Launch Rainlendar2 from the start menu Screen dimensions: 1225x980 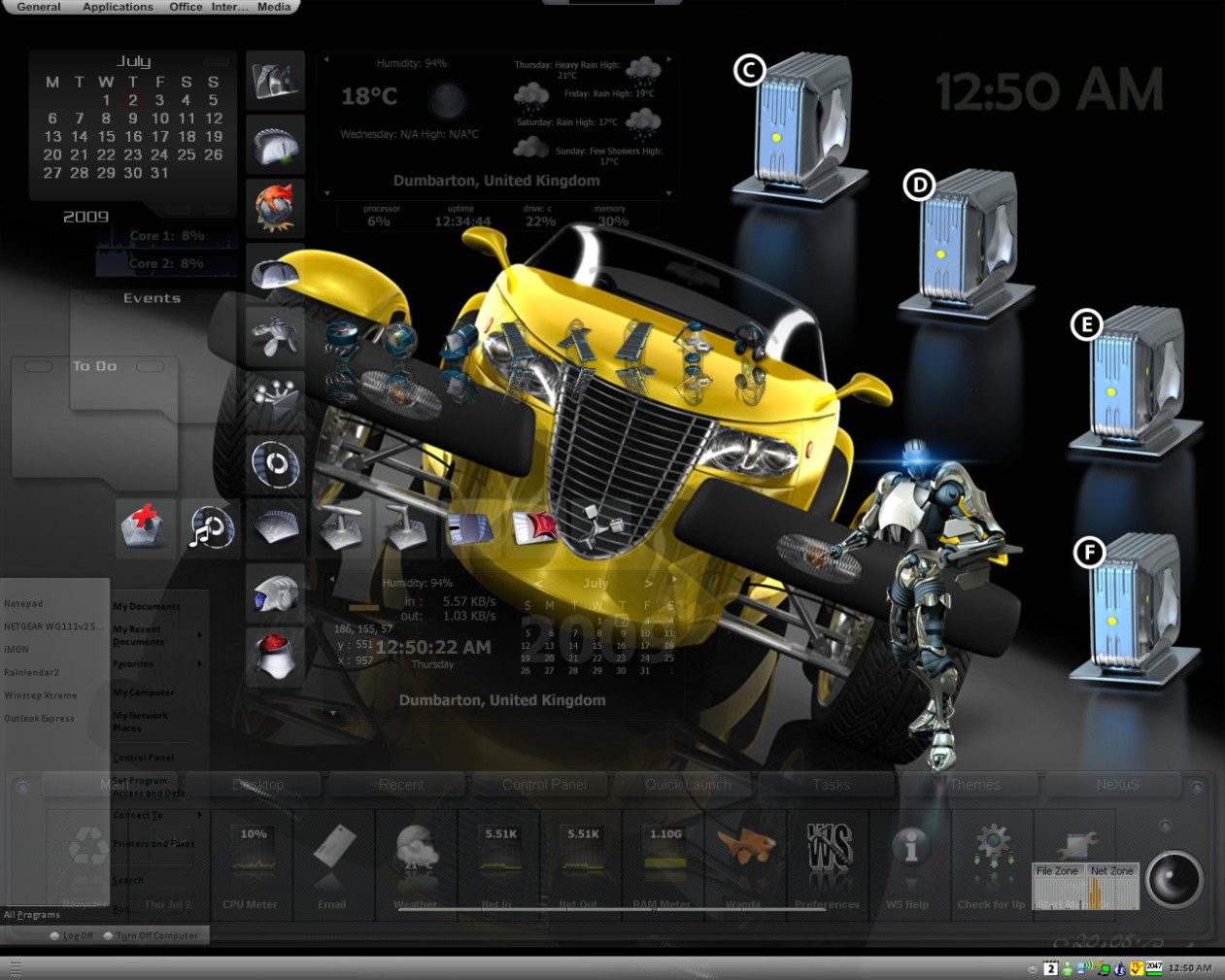coord(31,673)
